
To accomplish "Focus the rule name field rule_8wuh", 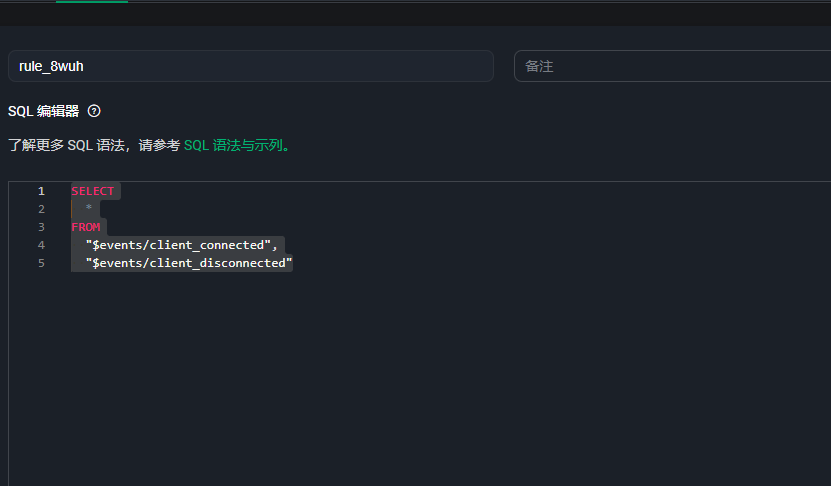I will [x=250, y=66].
